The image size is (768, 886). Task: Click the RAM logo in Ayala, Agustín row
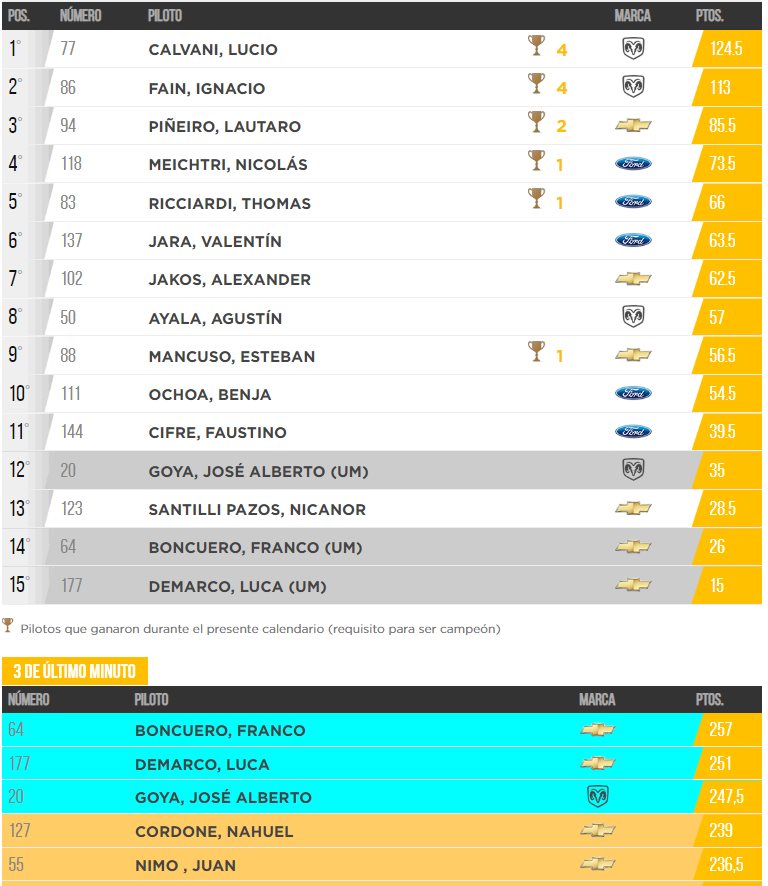tap(633, 316)
